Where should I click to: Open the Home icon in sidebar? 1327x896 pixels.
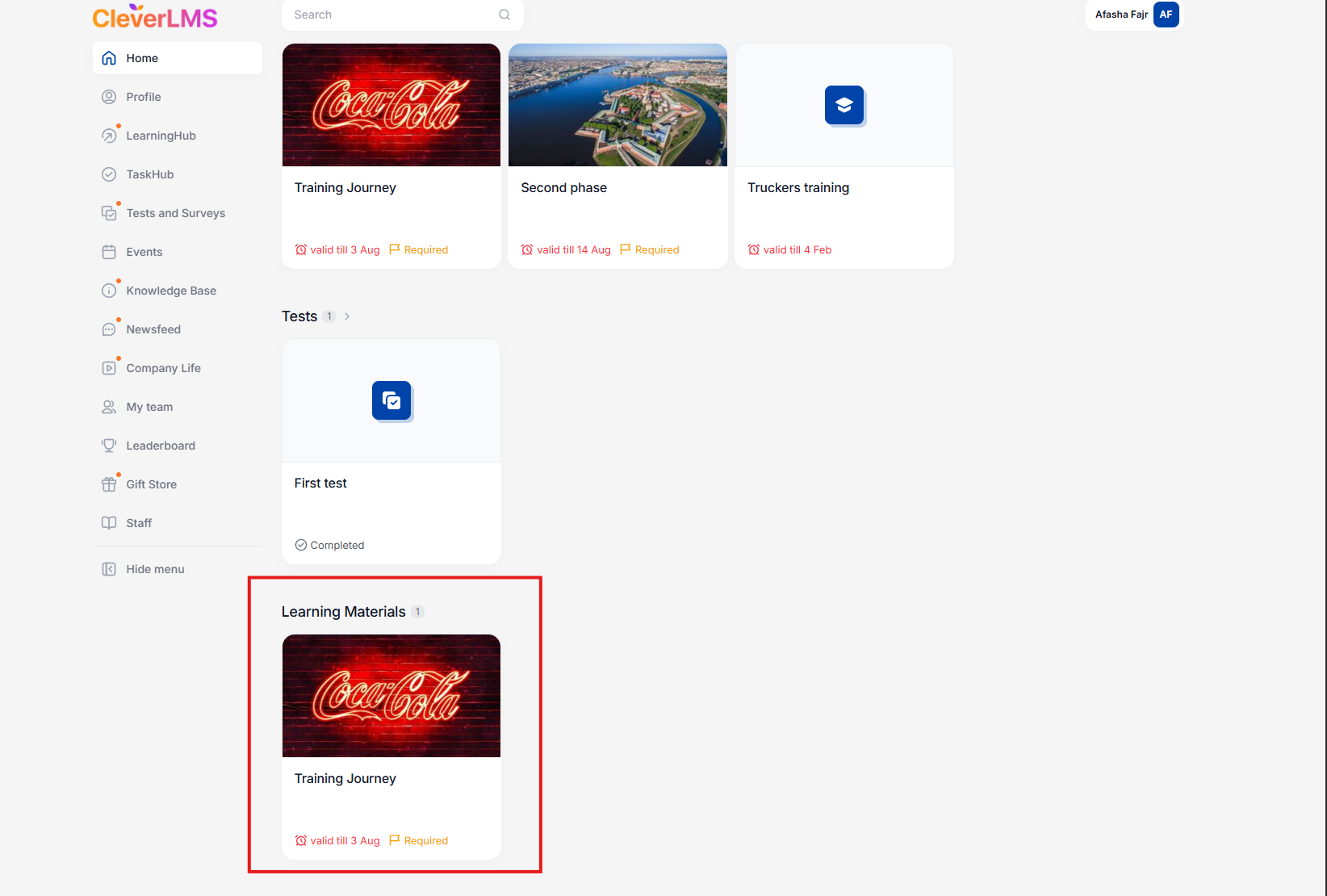point(109,58)
